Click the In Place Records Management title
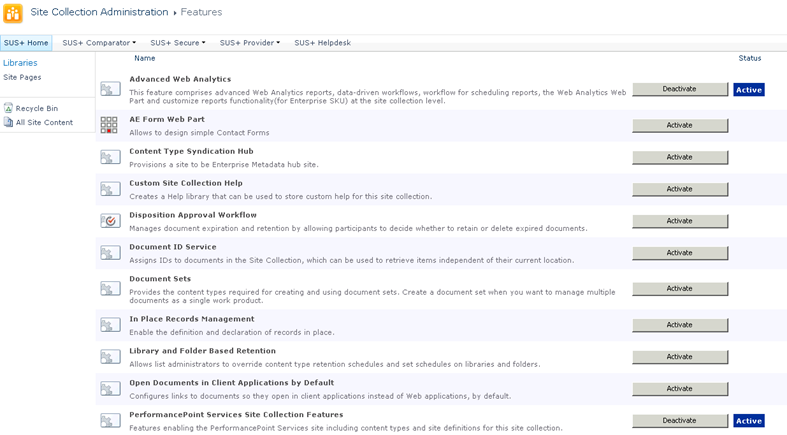Viewport: 787px width, 435px height. [x=192, y=319]
